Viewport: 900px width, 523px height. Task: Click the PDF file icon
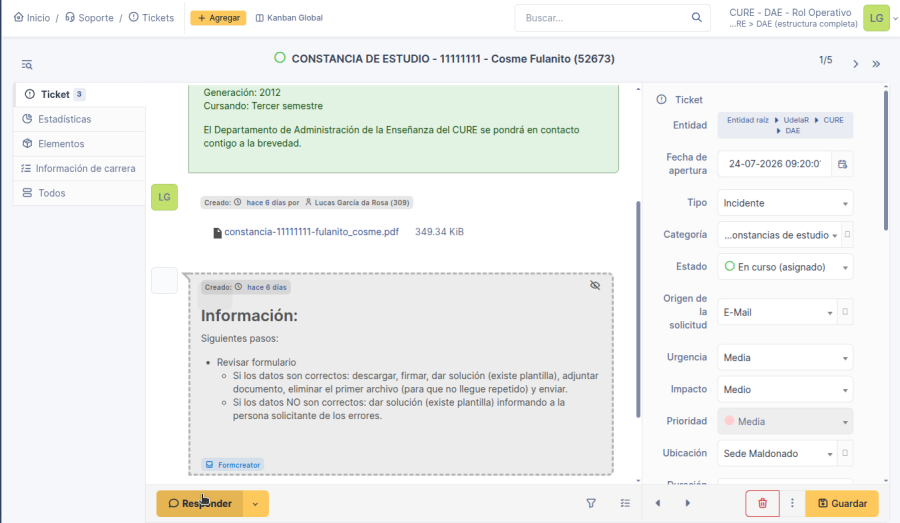(217, 233)
